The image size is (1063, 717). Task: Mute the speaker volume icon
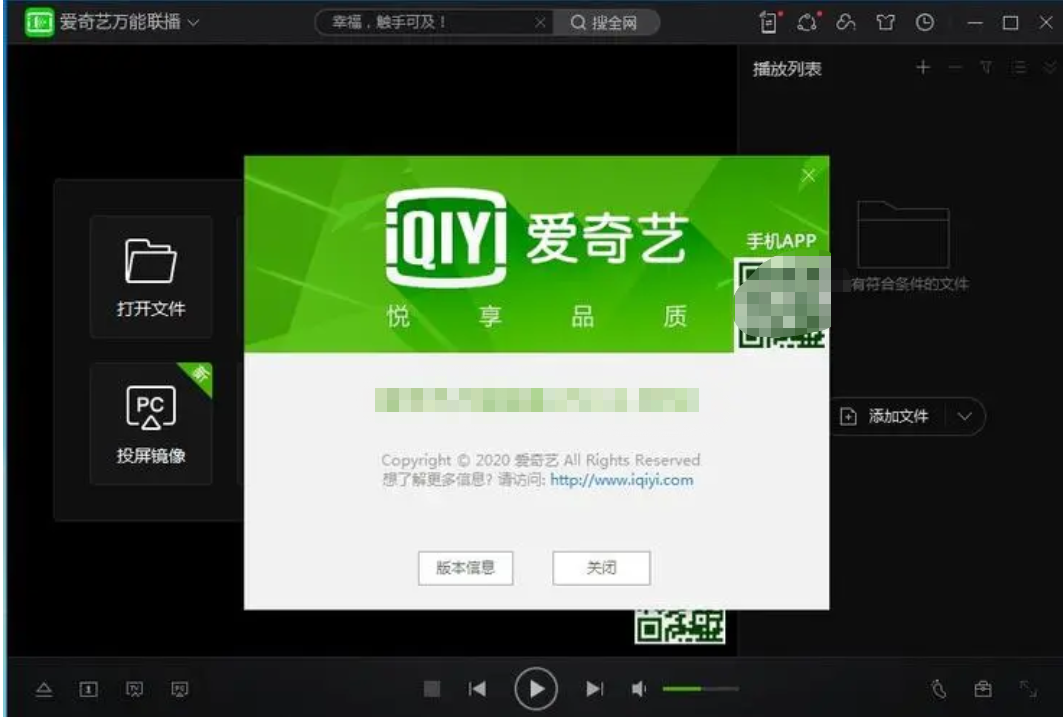click(639, 689)
